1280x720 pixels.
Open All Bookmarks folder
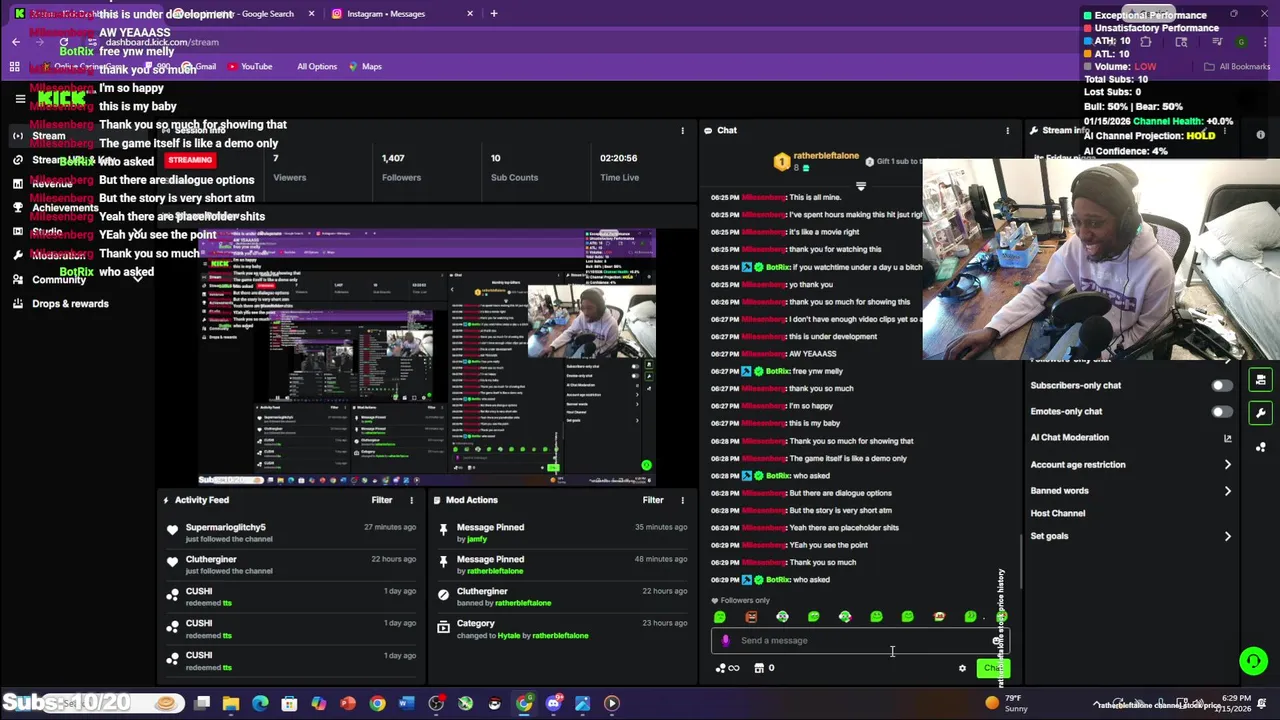(1237, 67)
